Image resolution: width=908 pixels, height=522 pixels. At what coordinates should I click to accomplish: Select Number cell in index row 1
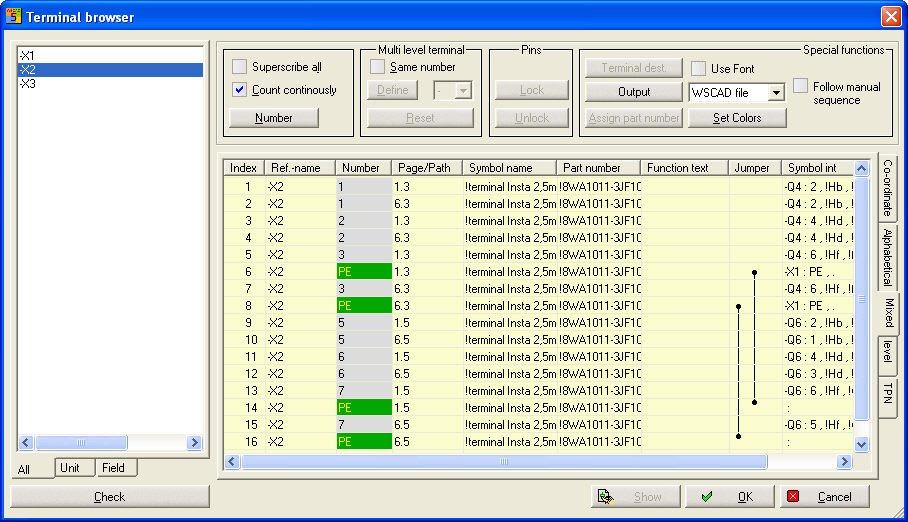(364, 187)
